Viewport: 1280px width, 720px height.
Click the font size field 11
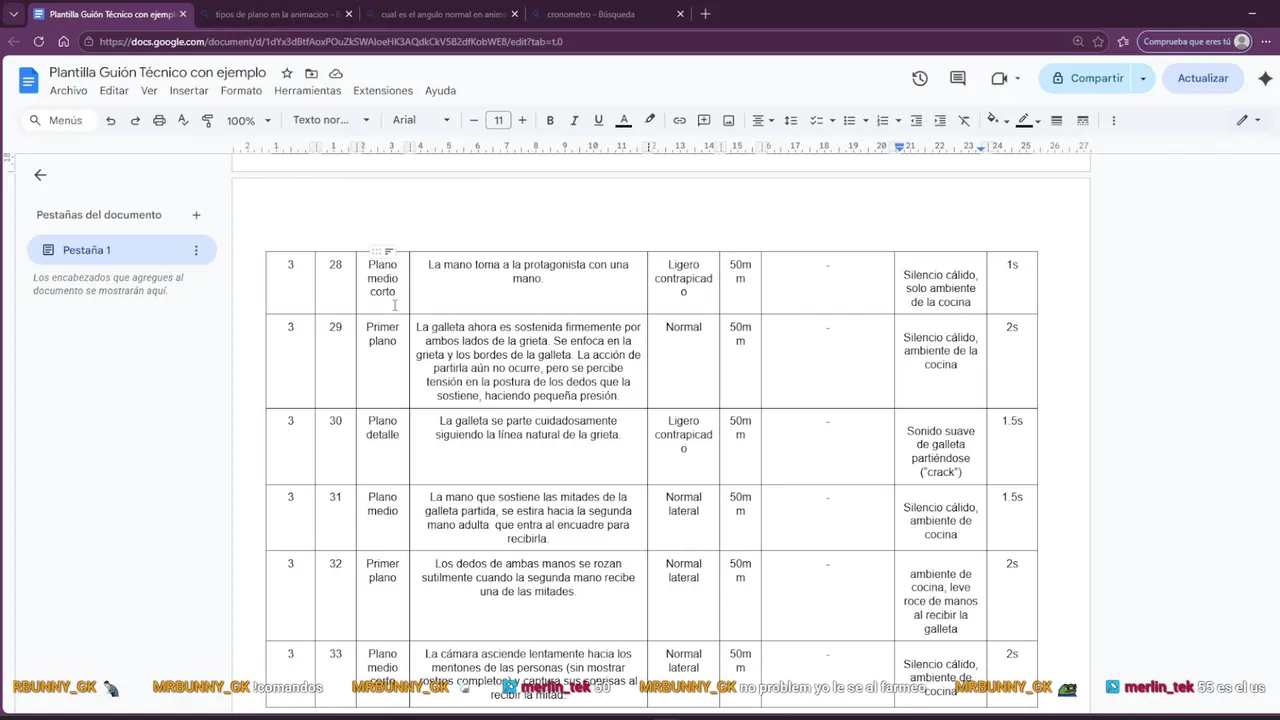tap(498, 120)
